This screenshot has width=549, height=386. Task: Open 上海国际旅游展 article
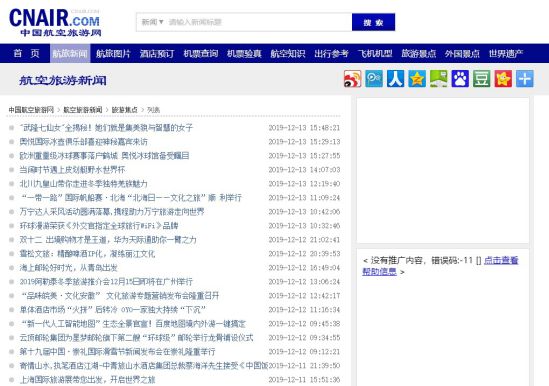point(88,380)
